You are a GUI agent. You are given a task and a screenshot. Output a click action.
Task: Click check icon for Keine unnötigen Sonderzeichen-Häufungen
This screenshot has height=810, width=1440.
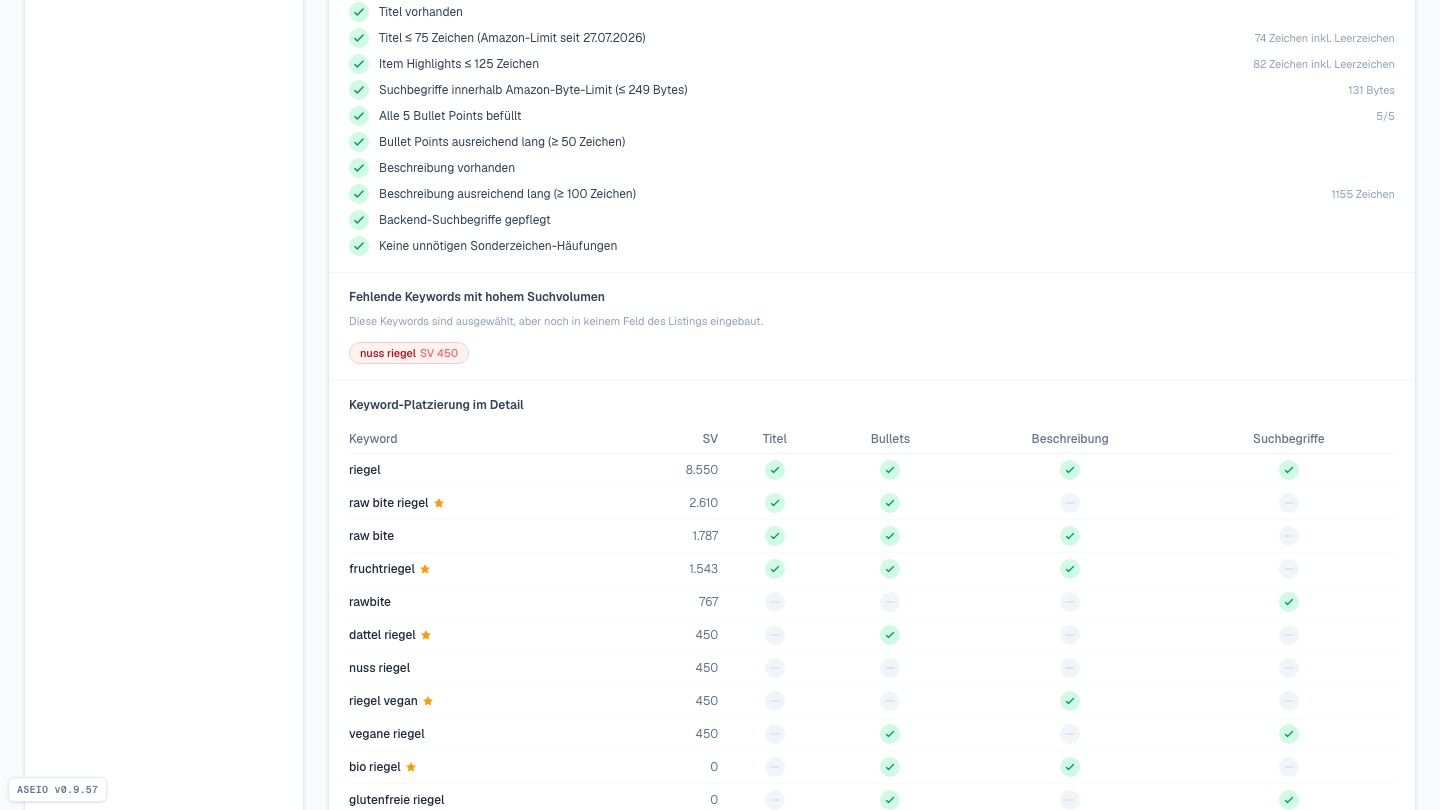[x=359, y=246]
